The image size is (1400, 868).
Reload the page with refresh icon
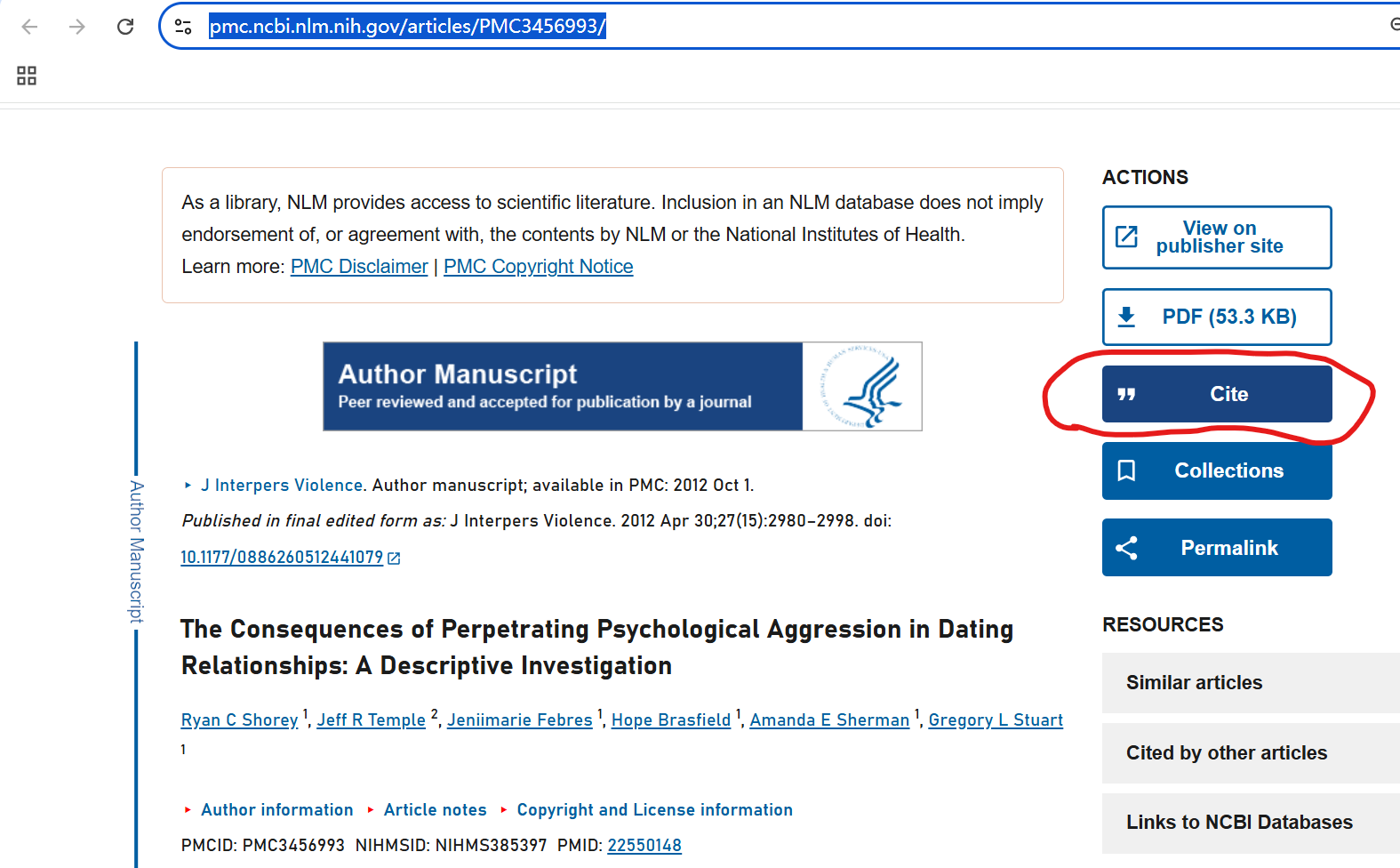tap(125, 27)
